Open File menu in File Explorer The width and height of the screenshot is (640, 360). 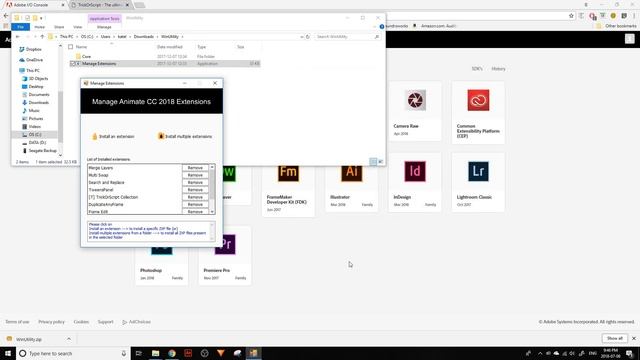click(x=20, y=27)
